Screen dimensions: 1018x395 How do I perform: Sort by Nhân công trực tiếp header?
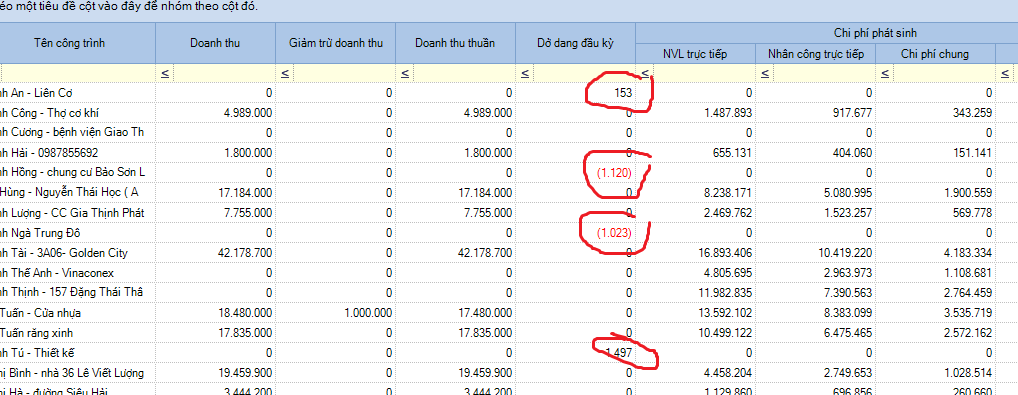(x=815, y=54)
